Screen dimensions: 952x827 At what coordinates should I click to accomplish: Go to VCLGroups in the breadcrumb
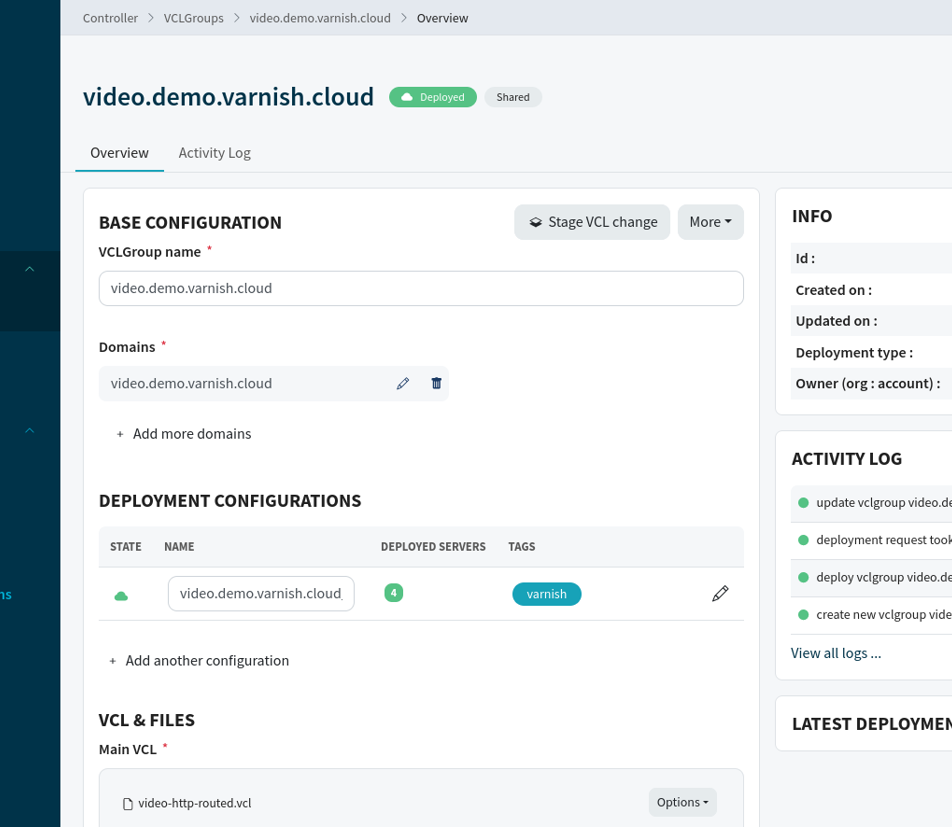[x=194, y=18]
